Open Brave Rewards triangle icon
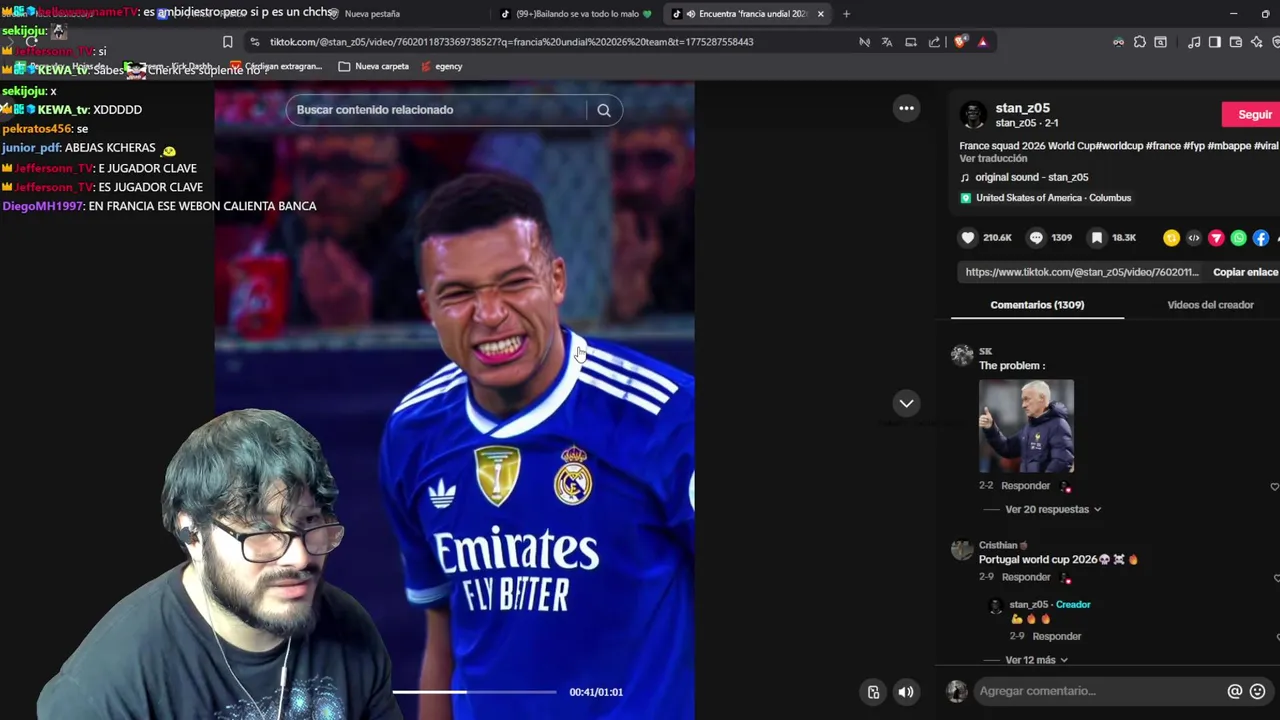 click(983, 42)
